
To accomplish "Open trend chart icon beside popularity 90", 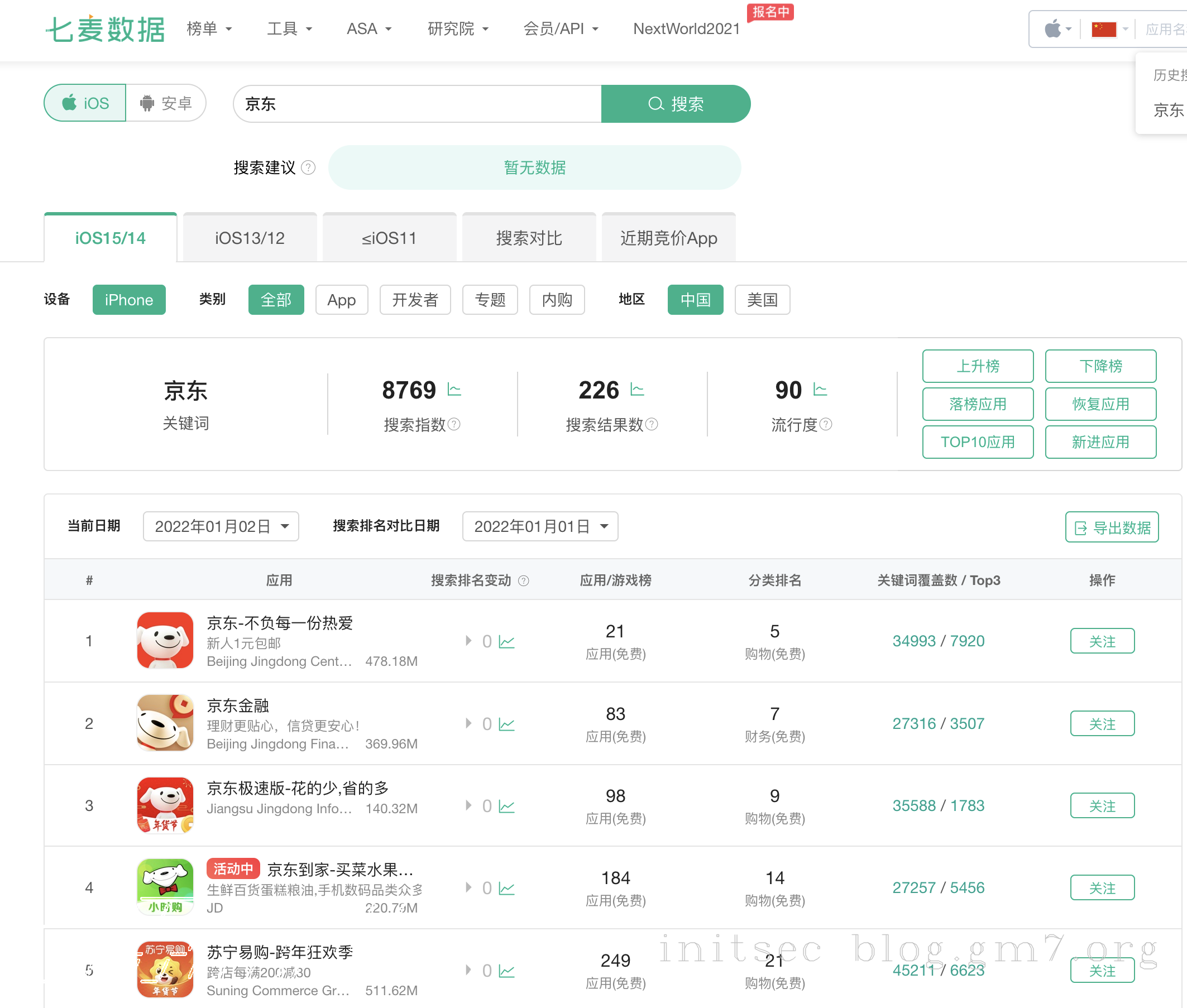I will (x=820, y=390).
